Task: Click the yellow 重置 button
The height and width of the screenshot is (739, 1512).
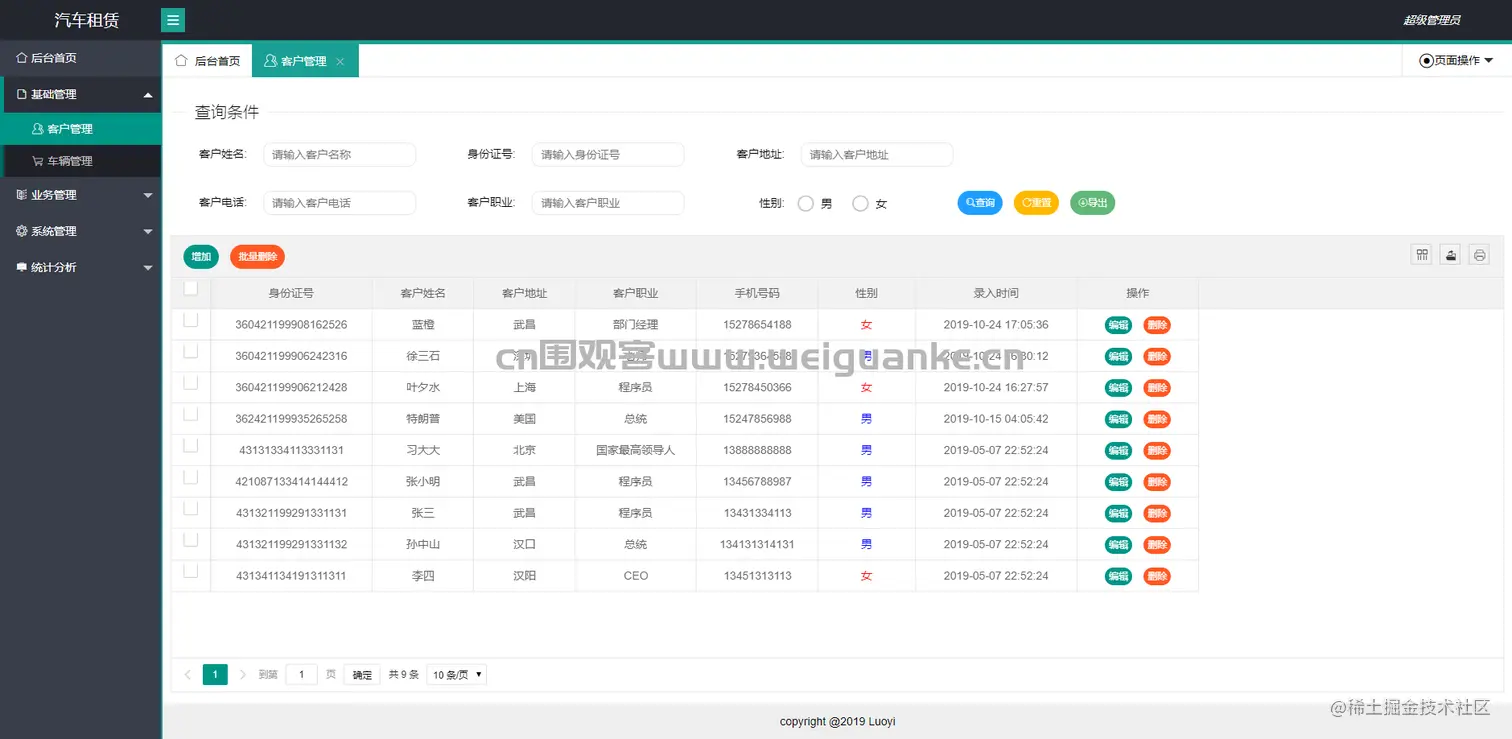Action: click(x=1036, y=203)
